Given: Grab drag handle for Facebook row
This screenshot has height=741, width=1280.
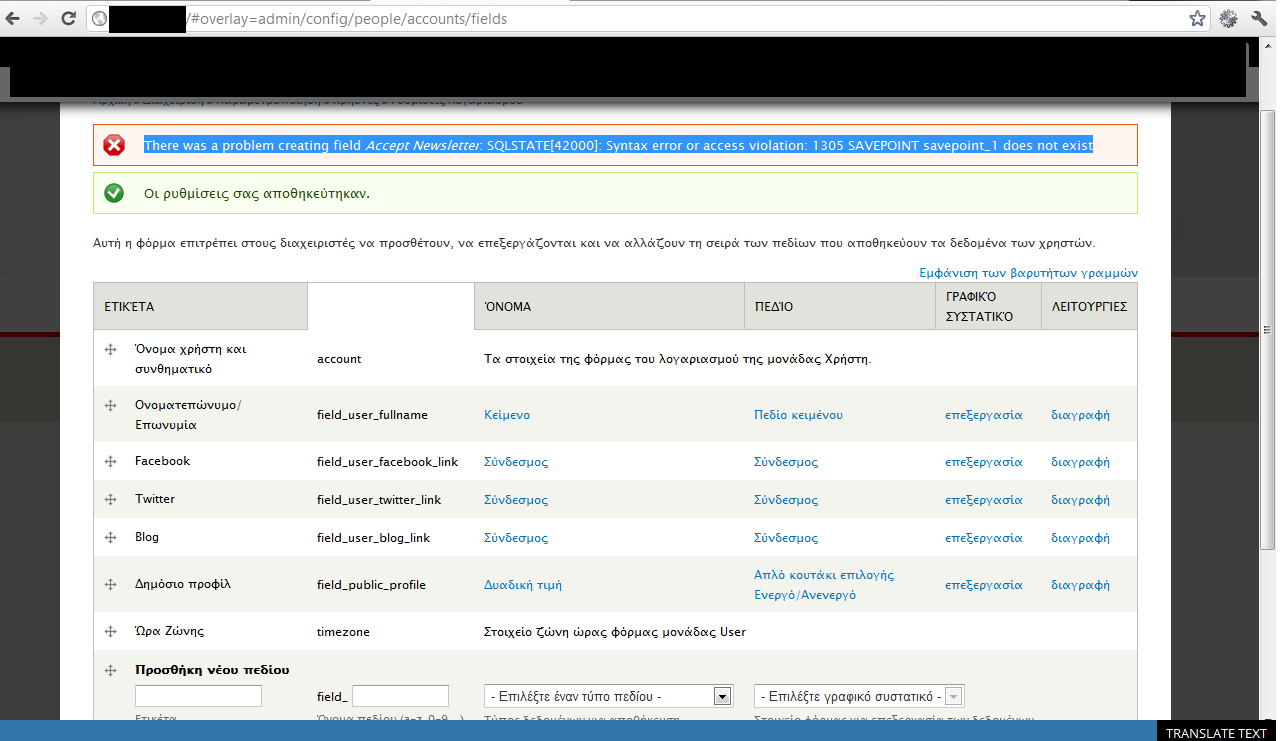Looking at the screenshot, I should point(110,461).
